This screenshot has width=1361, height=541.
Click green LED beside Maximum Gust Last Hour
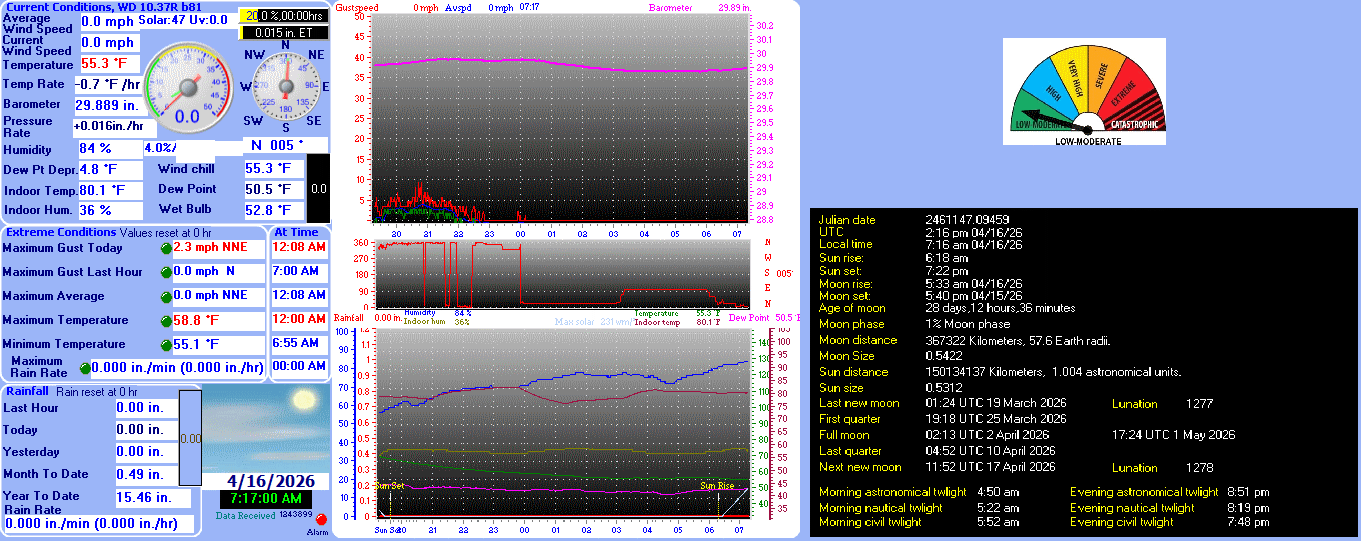click(x=166, y=272)
